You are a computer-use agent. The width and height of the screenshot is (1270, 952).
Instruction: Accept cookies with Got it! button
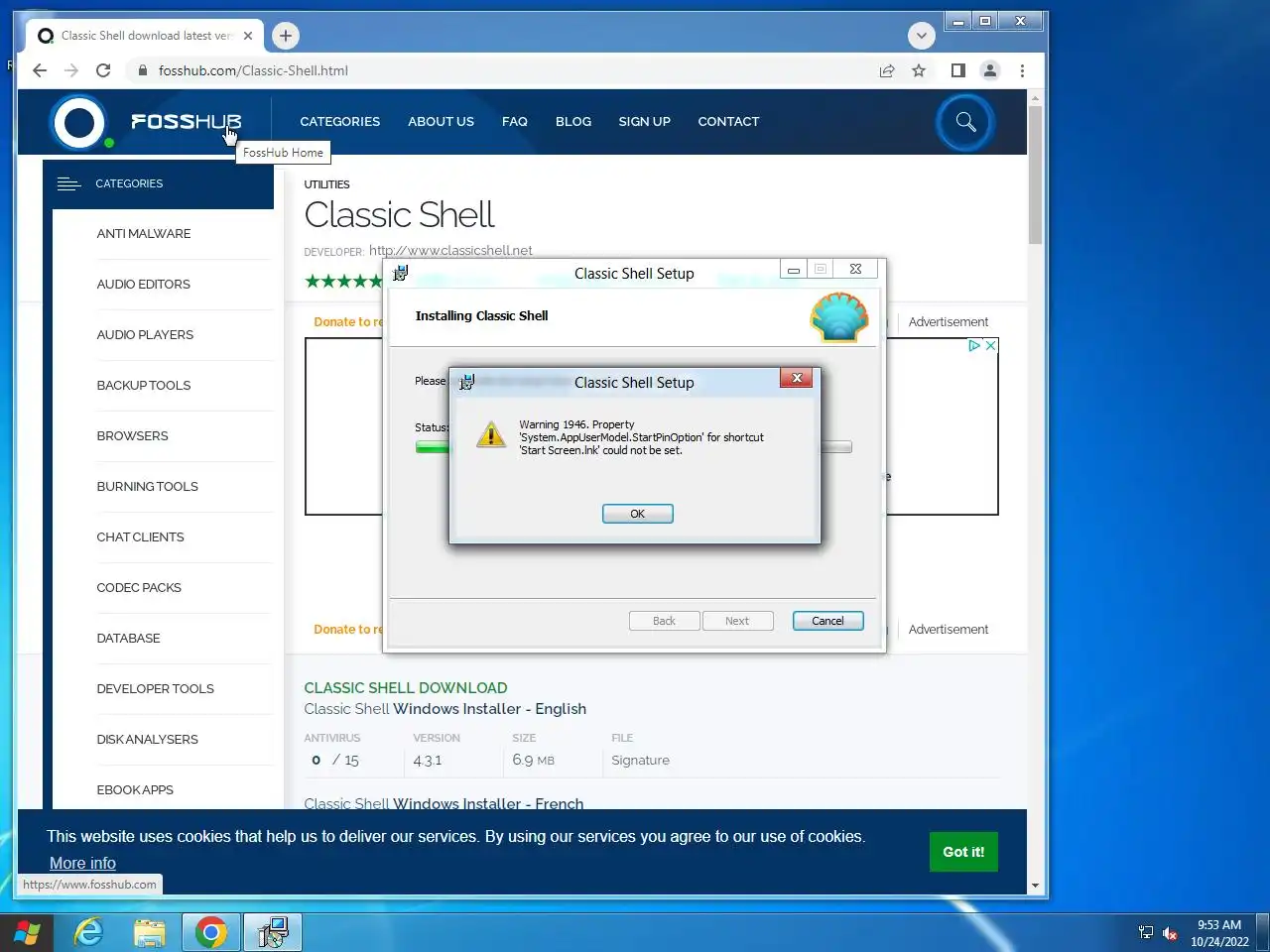(x=963, y=852)
